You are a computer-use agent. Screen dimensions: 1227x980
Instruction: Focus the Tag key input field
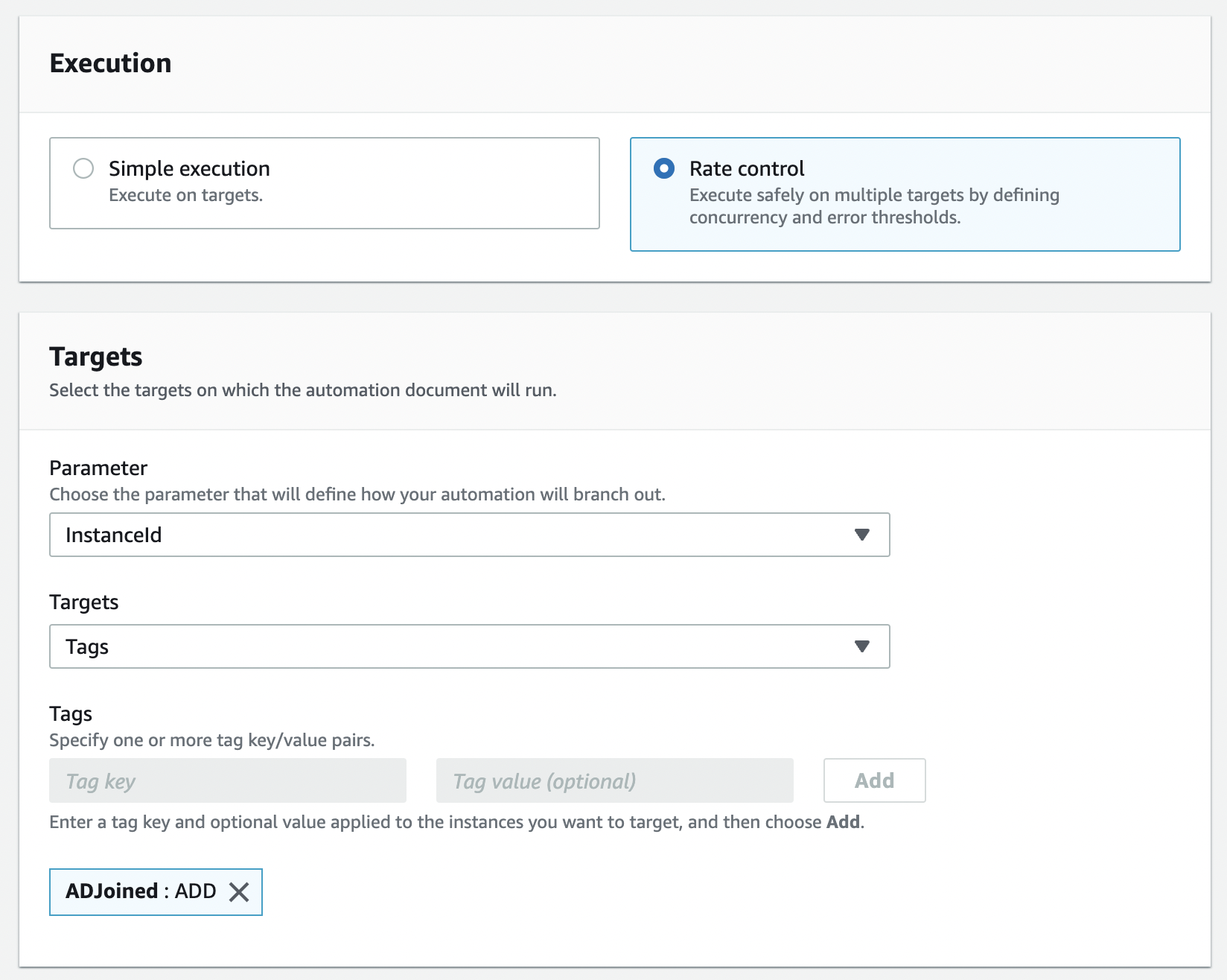point(228,780)
